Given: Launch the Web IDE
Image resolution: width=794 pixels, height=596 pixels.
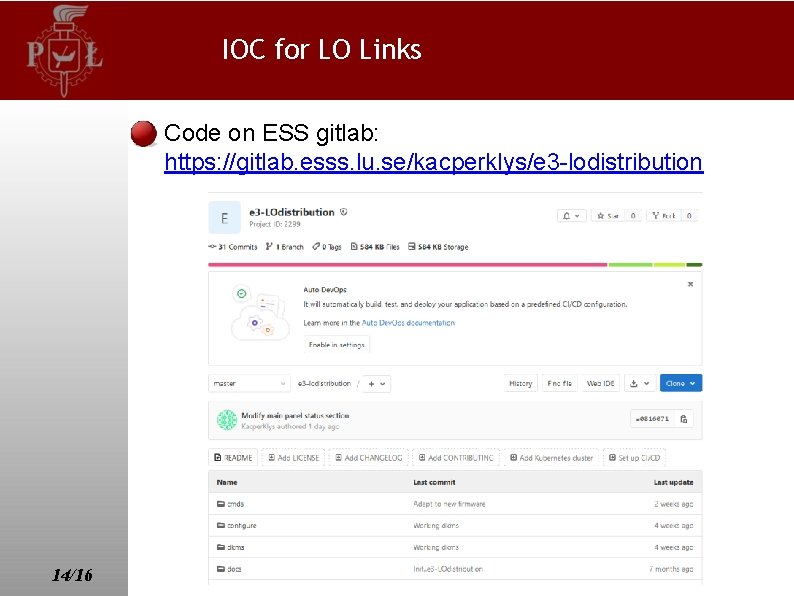Looking at the screenshot, I should 601,383.
